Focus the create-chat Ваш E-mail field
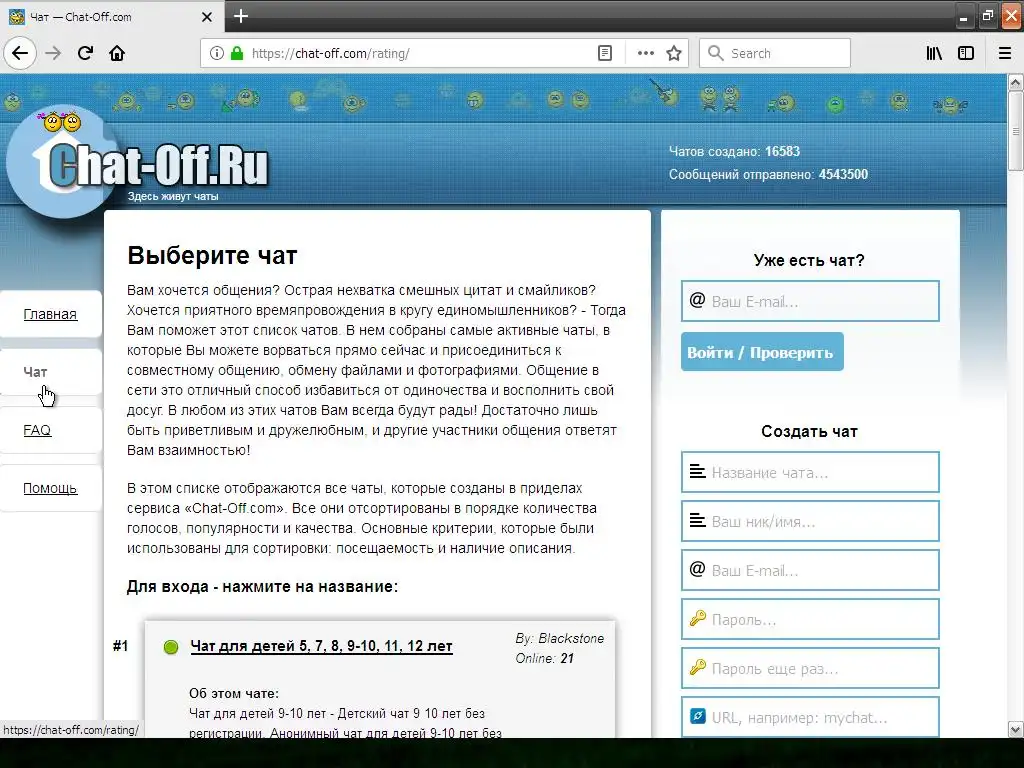The width and height of the screenshot is (1024, 768). click(x=810, y=570)
